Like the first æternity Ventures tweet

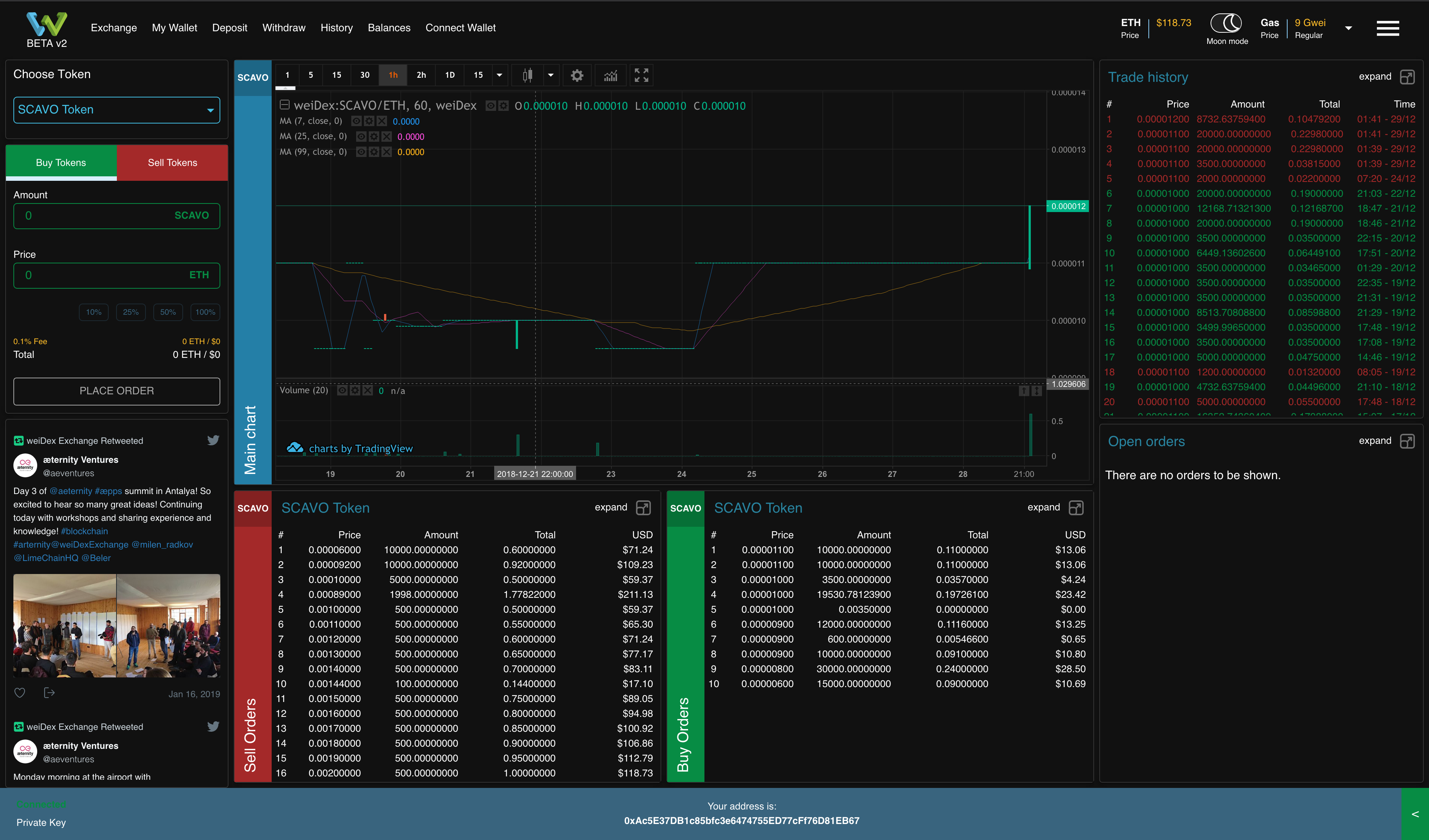pyautogui.click(x=20, y=693)
